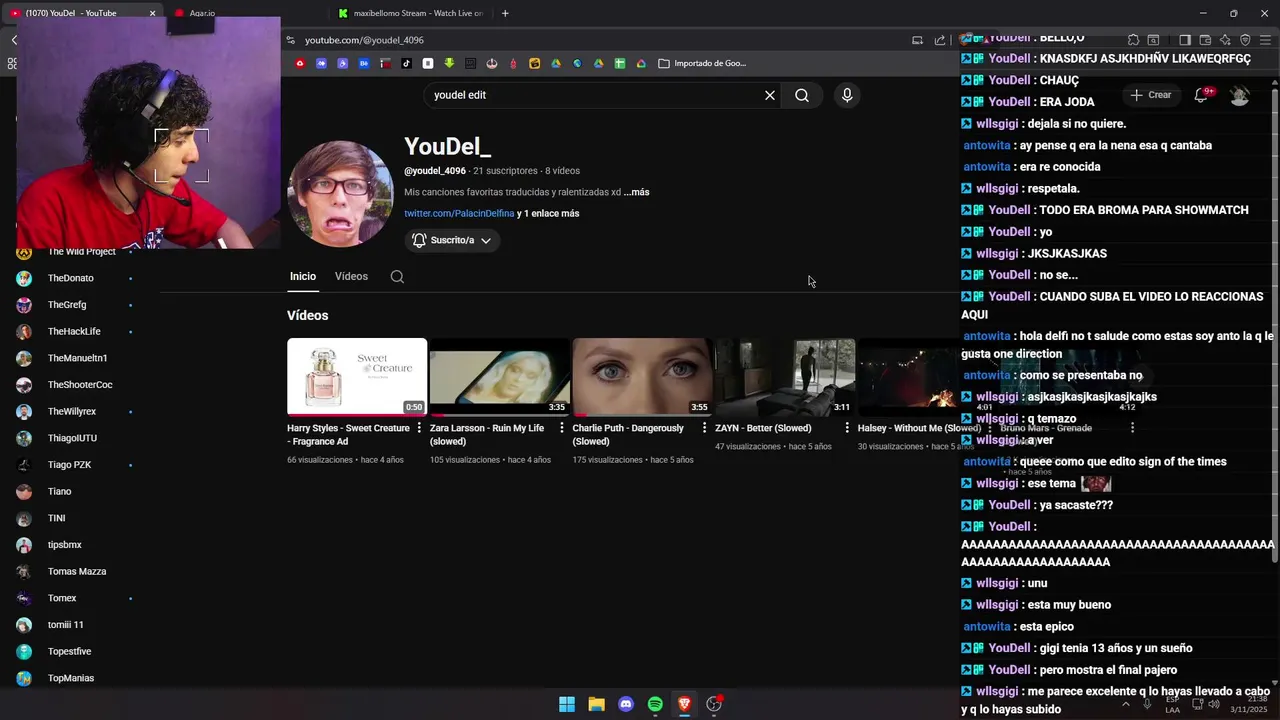
Task: Toggle the browser sidebar panel
Action: (x=1185, y=40)
